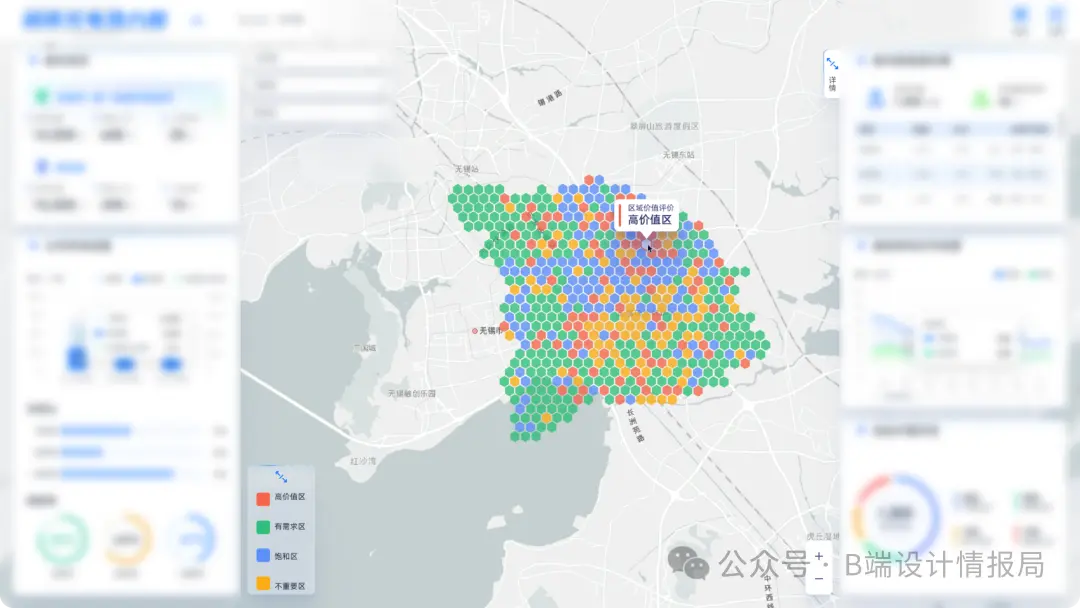Image resolution: width=1080 pixels, height=608 pixels.
Task: Select the orange 不重要区 legend swatch
Action: [262, 584]
